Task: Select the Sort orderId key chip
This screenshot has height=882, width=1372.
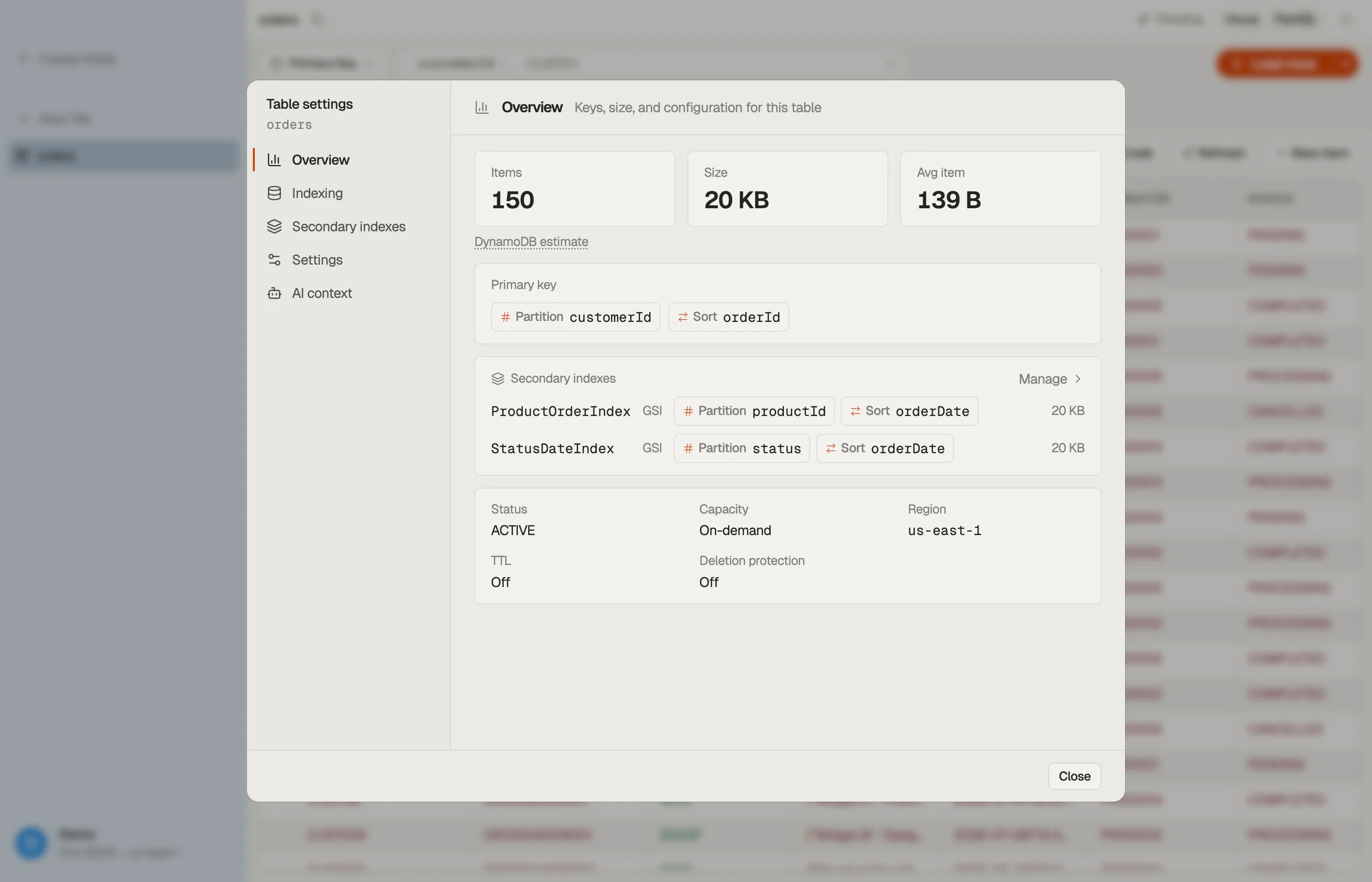Action: click(x=728, y=318)
